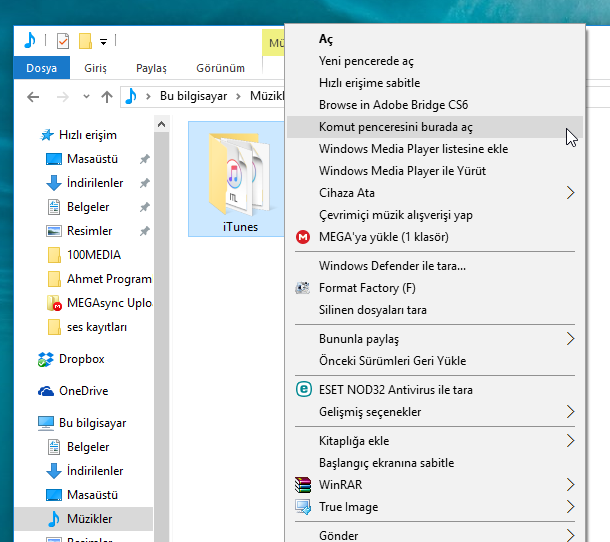Select Bu bilgisayar in navigation tree

[93, 423]
